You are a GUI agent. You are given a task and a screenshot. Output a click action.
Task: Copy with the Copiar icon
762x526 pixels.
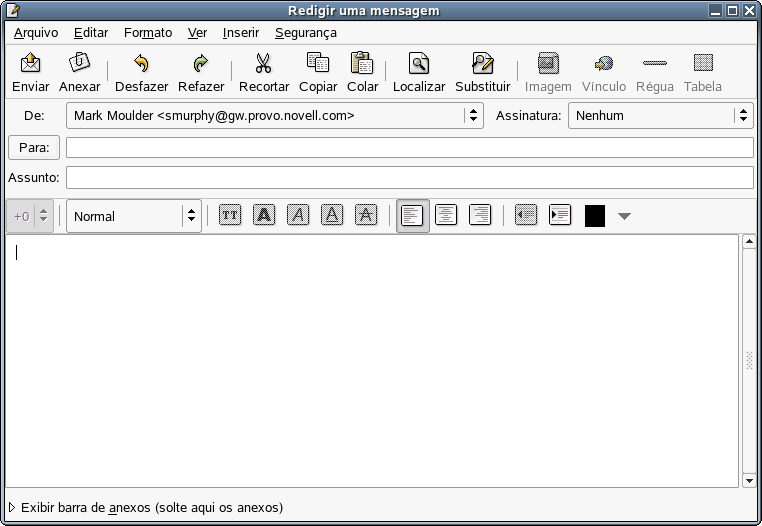pyautogui.click(x=318, y=63)
